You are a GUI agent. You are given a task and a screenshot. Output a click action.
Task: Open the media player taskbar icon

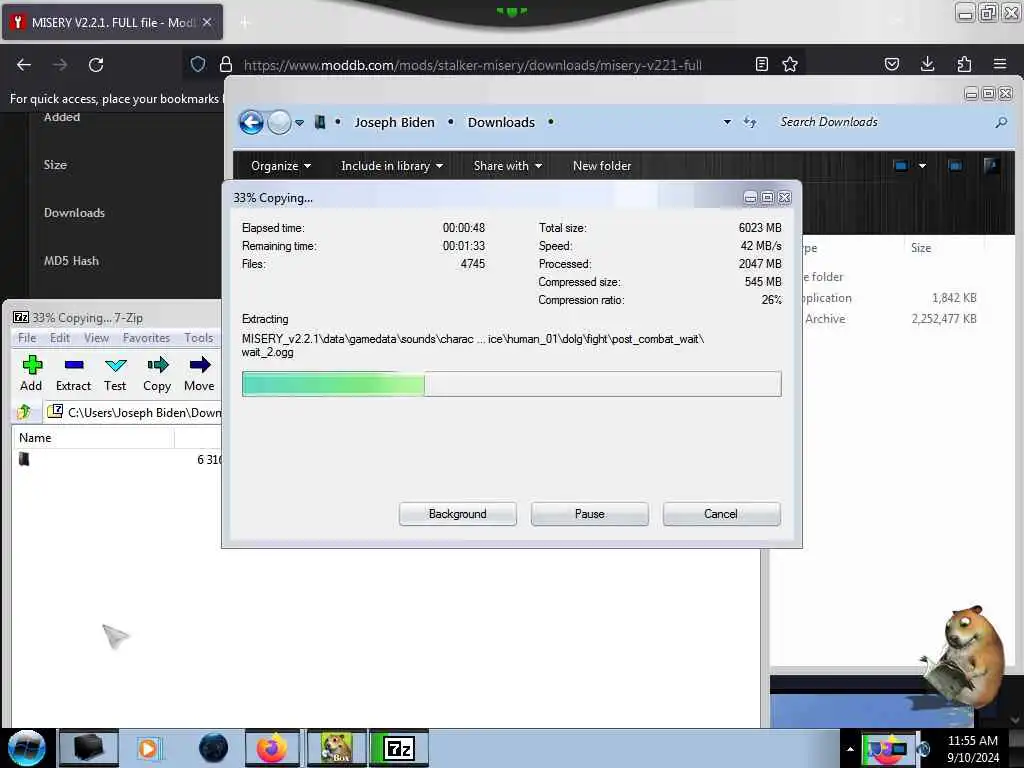click(148, 748)
